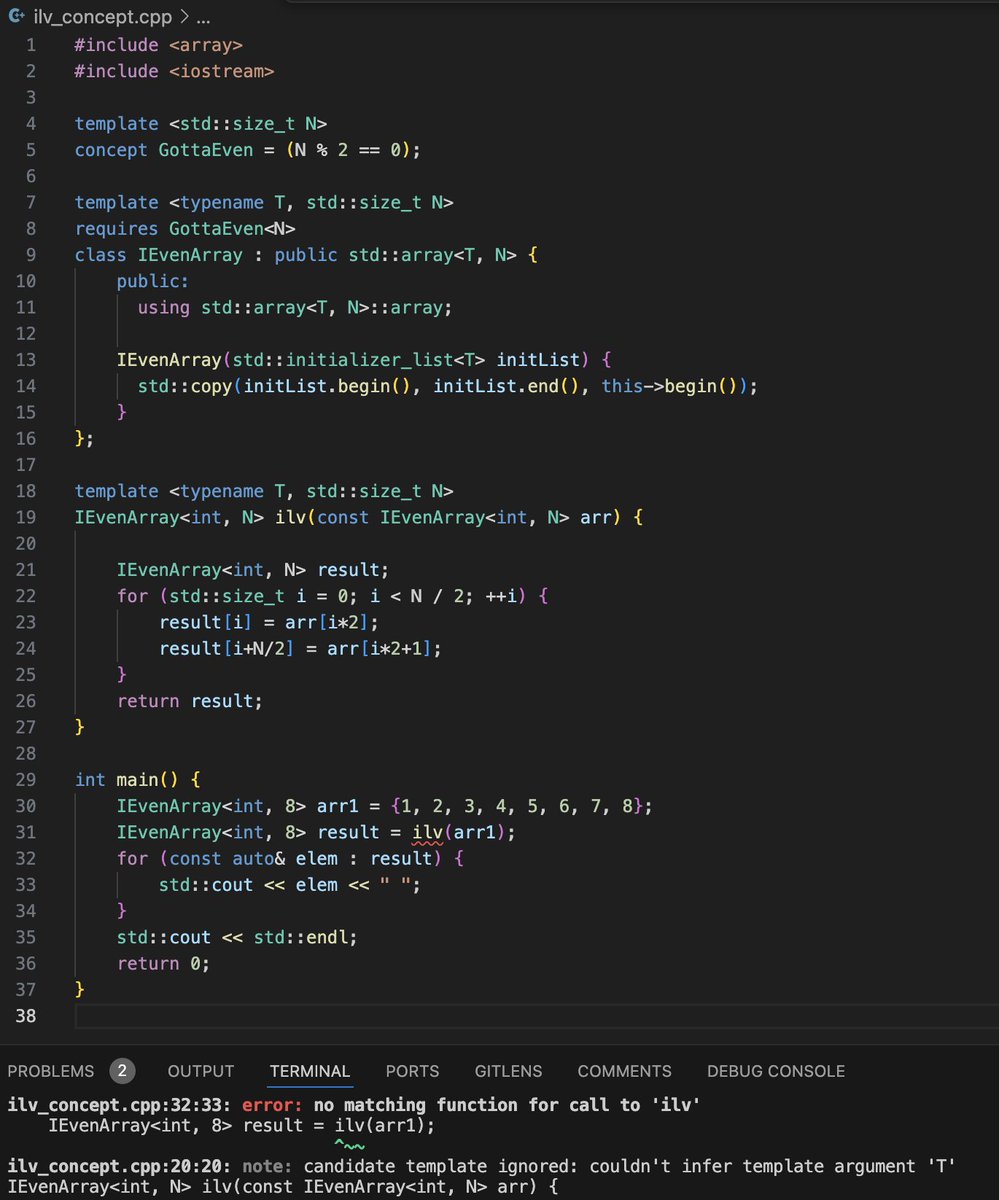Click the '#include <array>' line
The image size is (999, 1200).
[x=159, y=45]
